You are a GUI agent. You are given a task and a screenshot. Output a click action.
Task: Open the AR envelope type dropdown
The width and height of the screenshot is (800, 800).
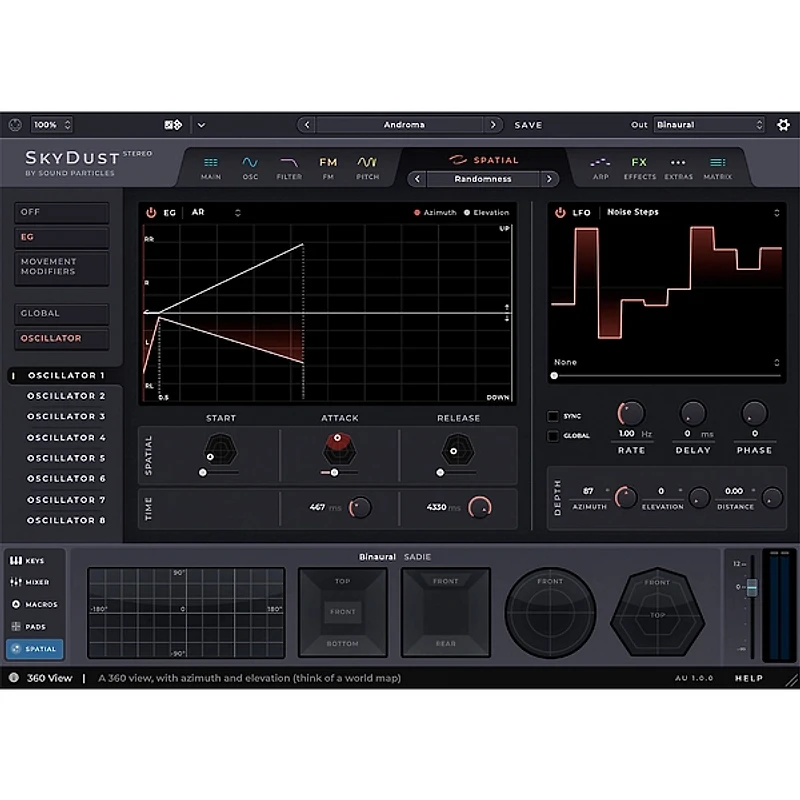point(215,212)
